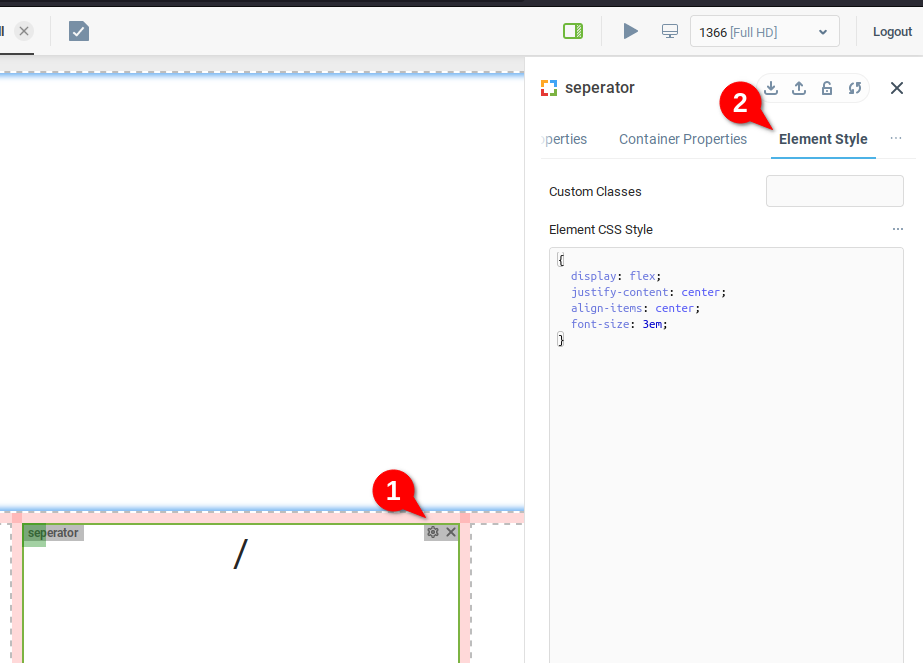Select the Element Style tab
The width and height of the screenshot is (923, 663).
coord(823,139)
